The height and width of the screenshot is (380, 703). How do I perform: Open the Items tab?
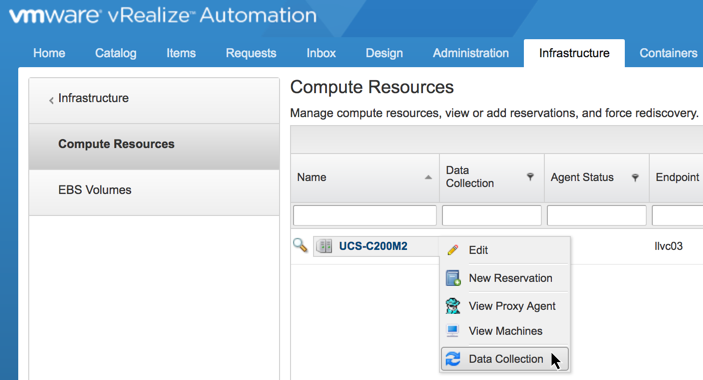(x=181, y=53)
